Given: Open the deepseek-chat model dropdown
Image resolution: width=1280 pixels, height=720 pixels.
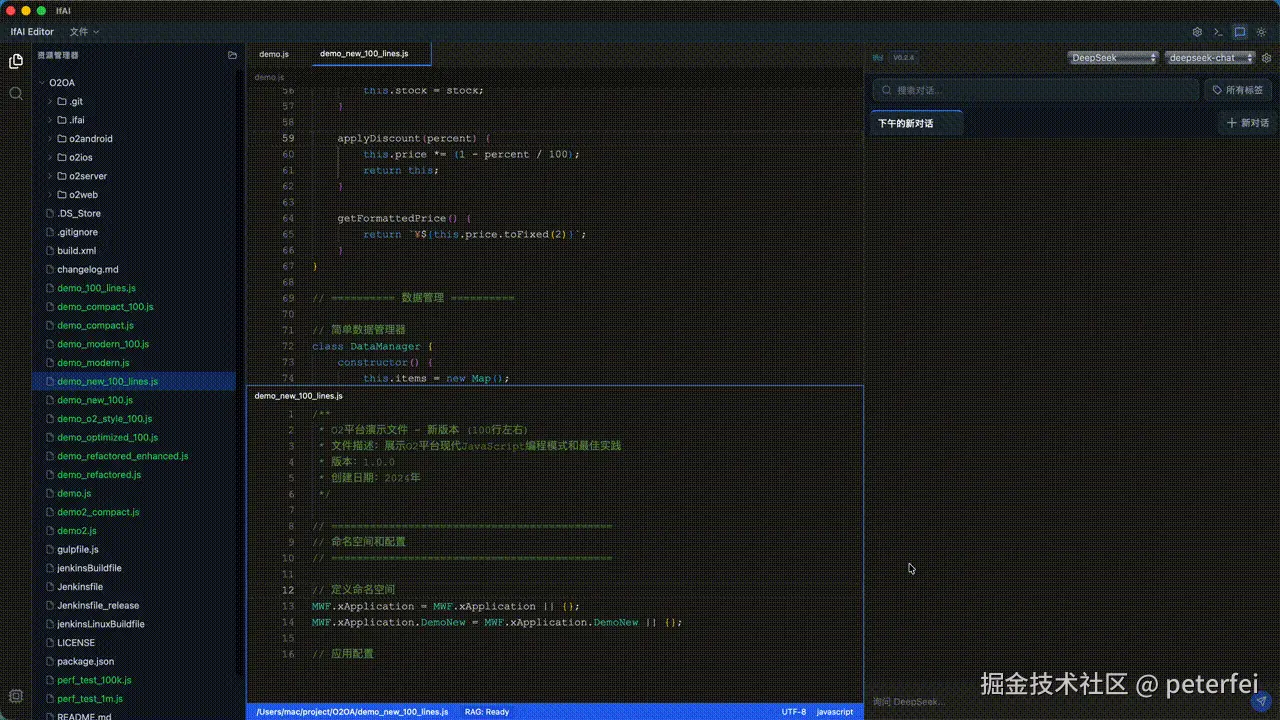Looking at the screenshot, I should pos(1208,57).
